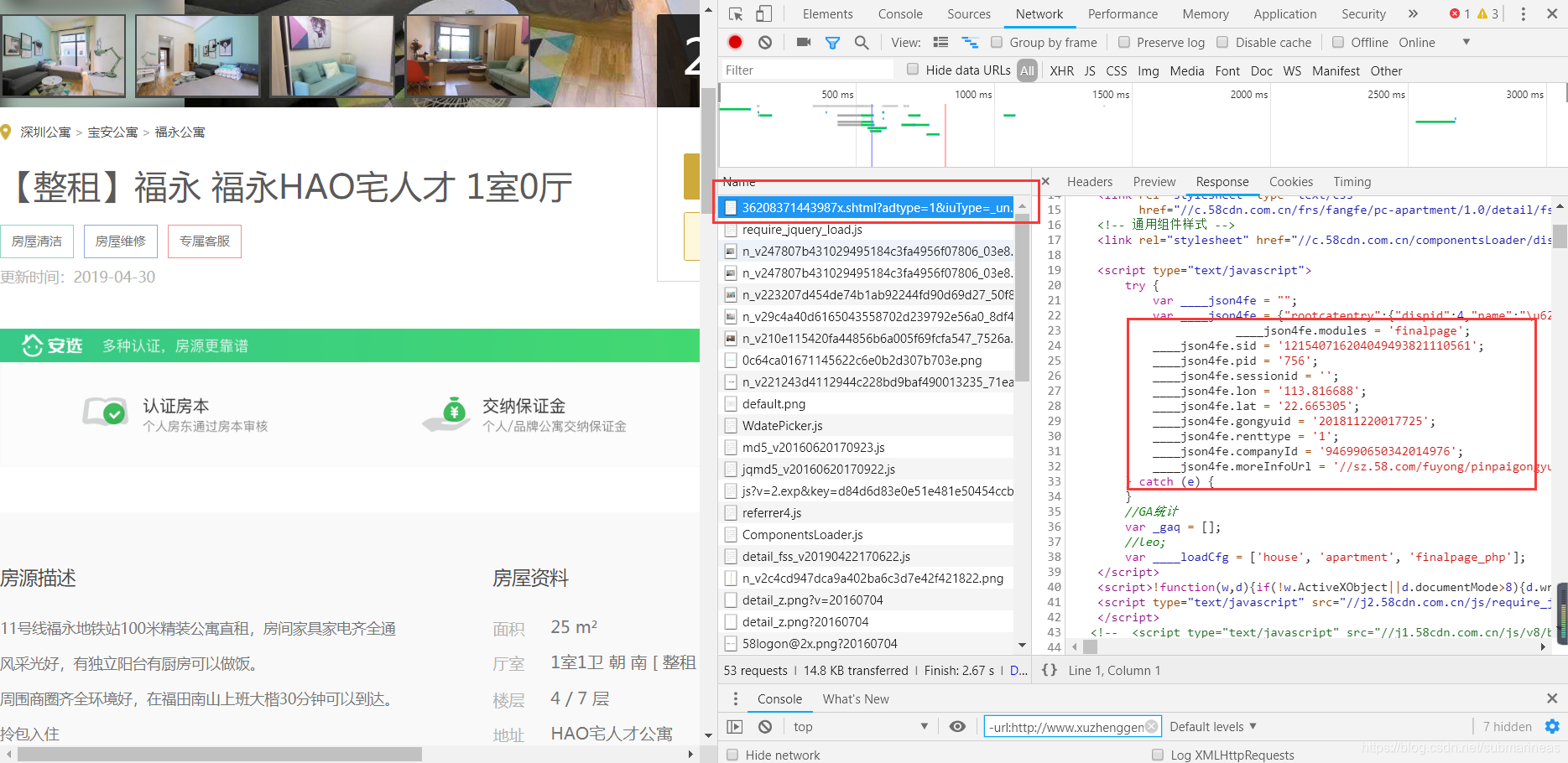Open 宝安公寓 breadcrumb link
The height and width of the screenshot is (763, 1568).
(x=112, y=132)
